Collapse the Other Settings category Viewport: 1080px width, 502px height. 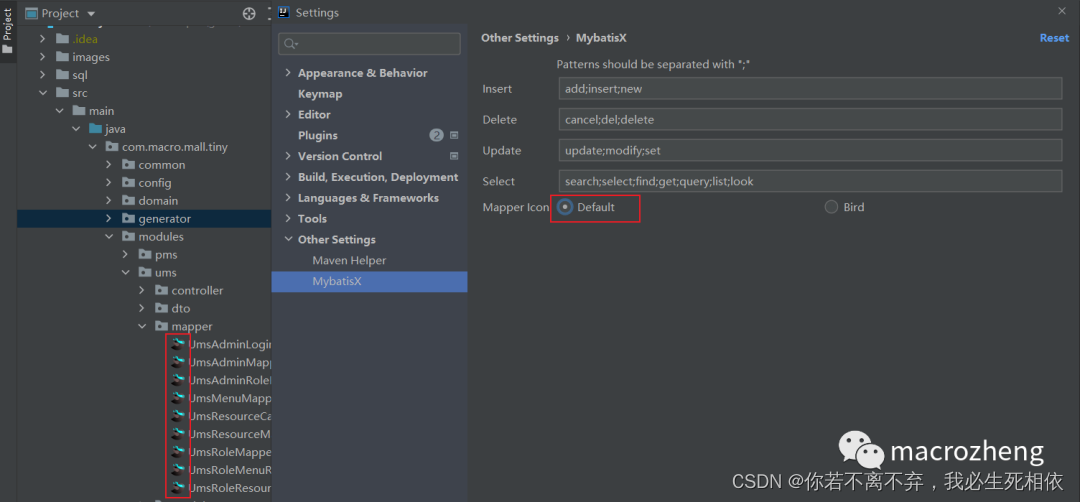[x=288, y=240]
